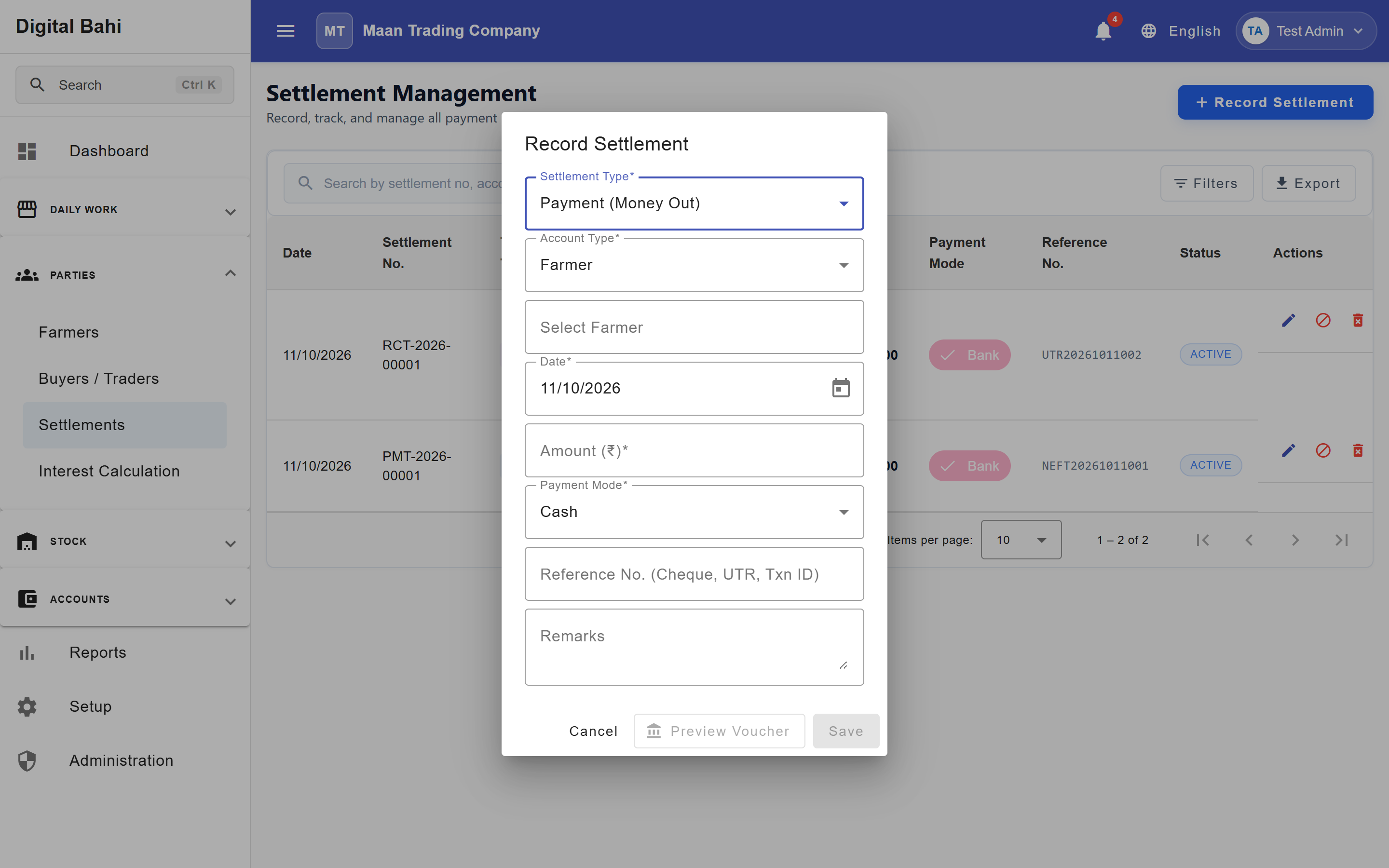Open the Payment Mode dropdown
This screenshot has height=868, width=1389.
694,512
